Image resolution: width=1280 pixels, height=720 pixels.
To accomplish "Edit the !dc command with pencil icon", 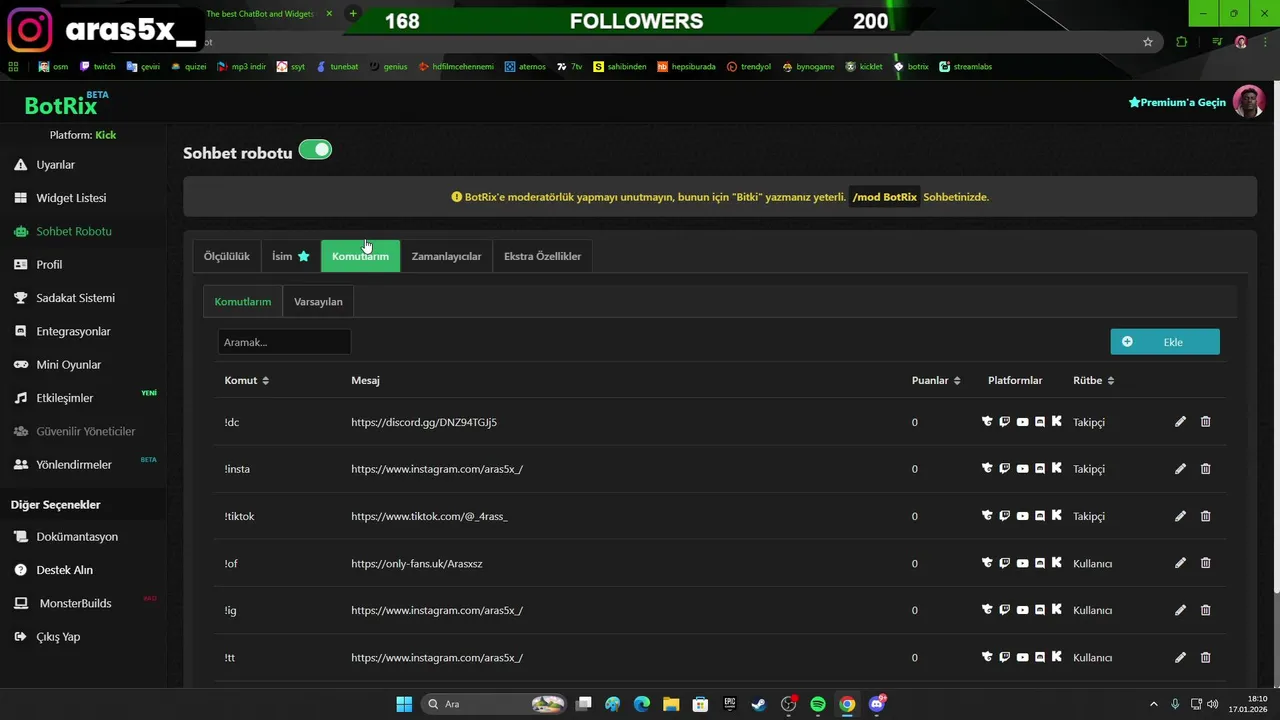I will coord(1180,422).
